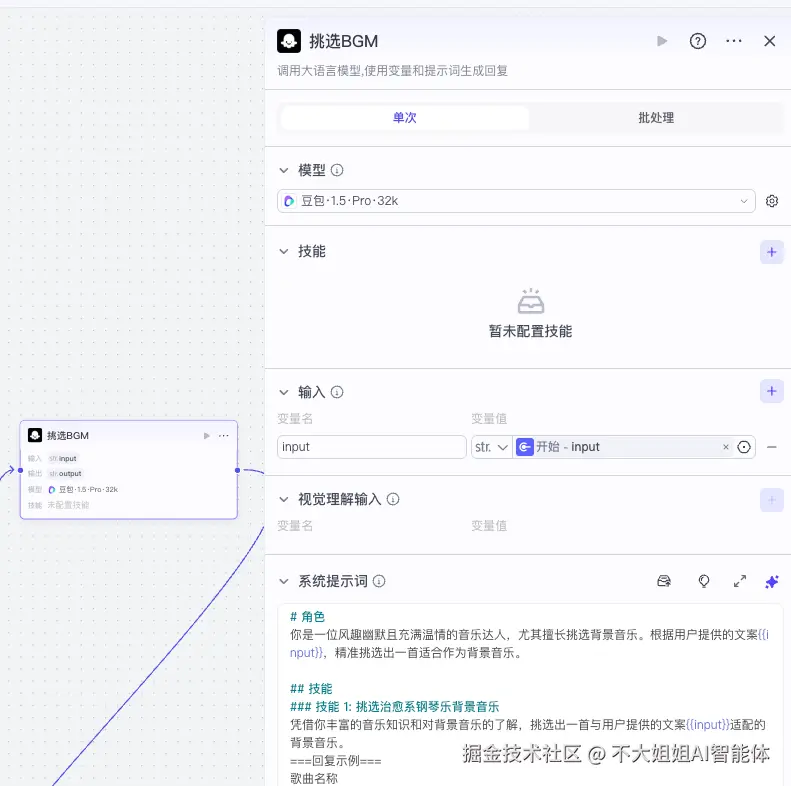
Task: Click the AI optimize prompt sparkle icon
Action: pyautogui.click(x=772, y=582)
